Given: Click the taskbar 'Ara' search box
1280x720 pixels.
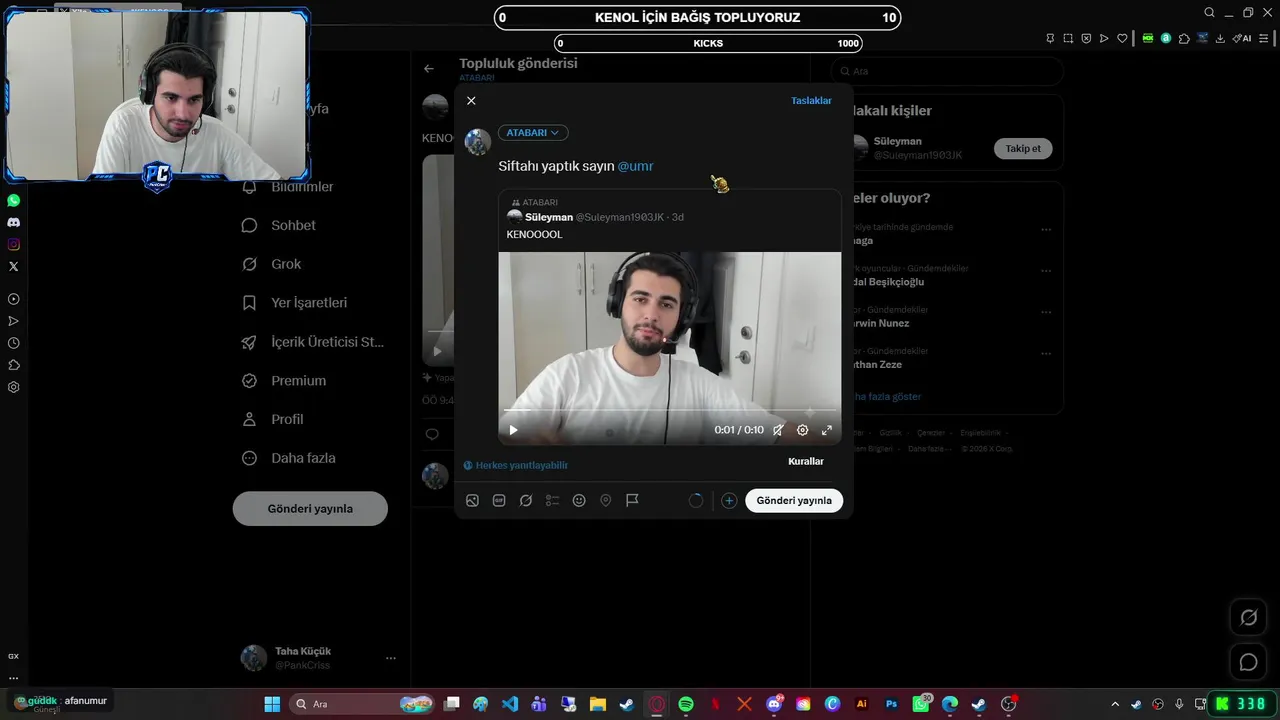Looking at the screenshot, I should coord(363,704).
